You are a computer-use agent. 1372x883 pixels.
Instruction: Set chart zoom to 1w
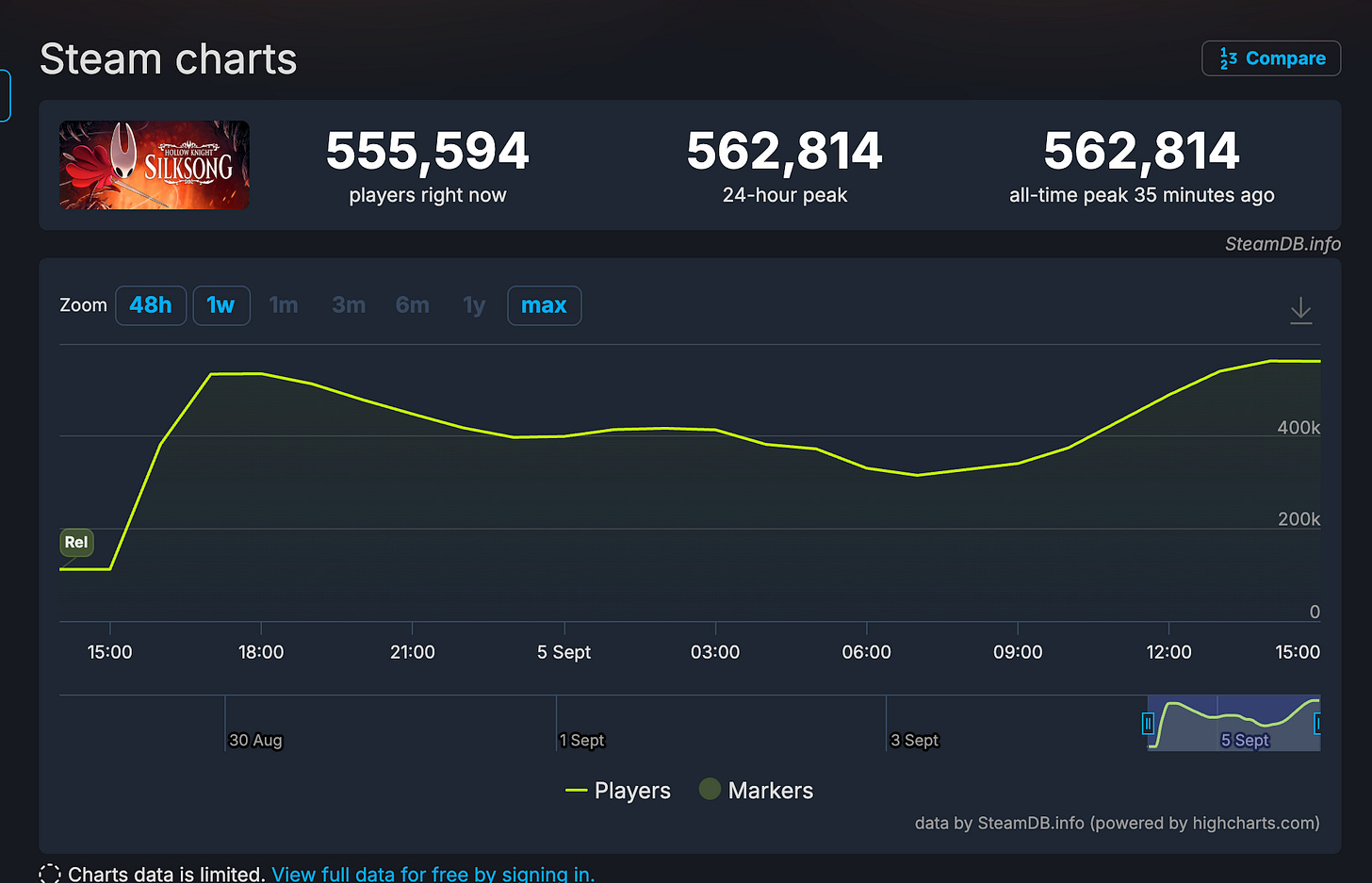(221, 305)
